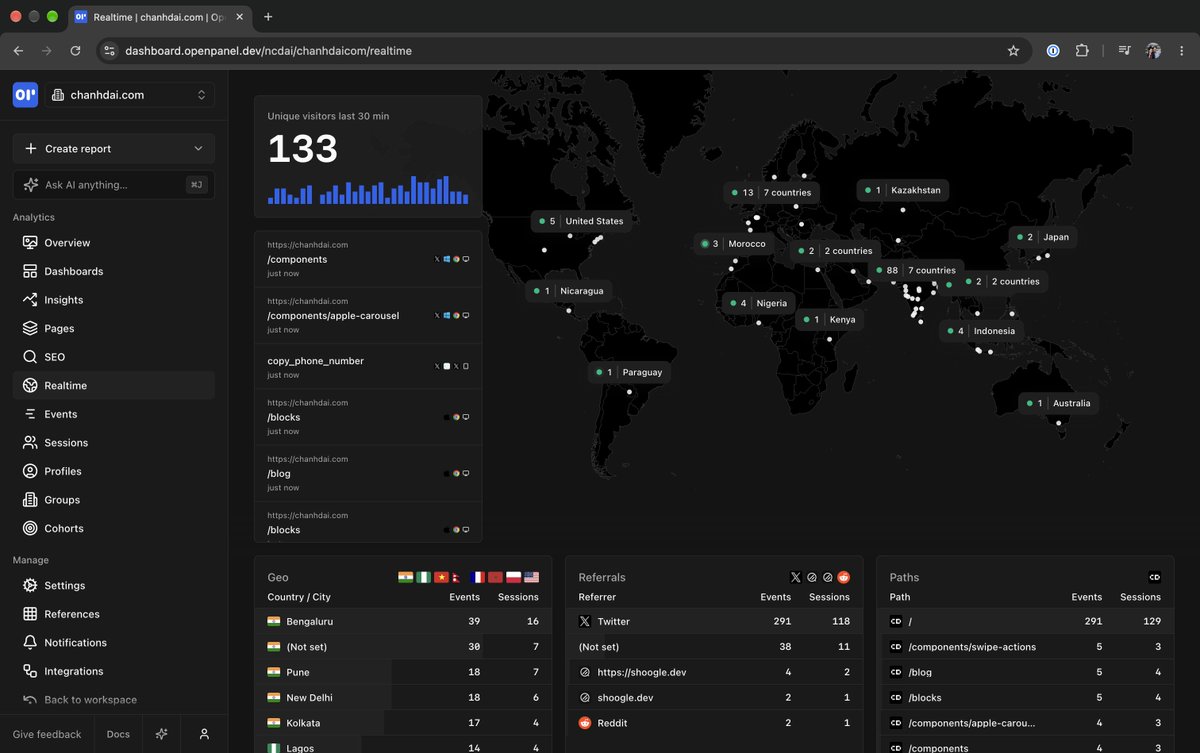
Task: Click Give feedback button
Action: pos(47,734)
